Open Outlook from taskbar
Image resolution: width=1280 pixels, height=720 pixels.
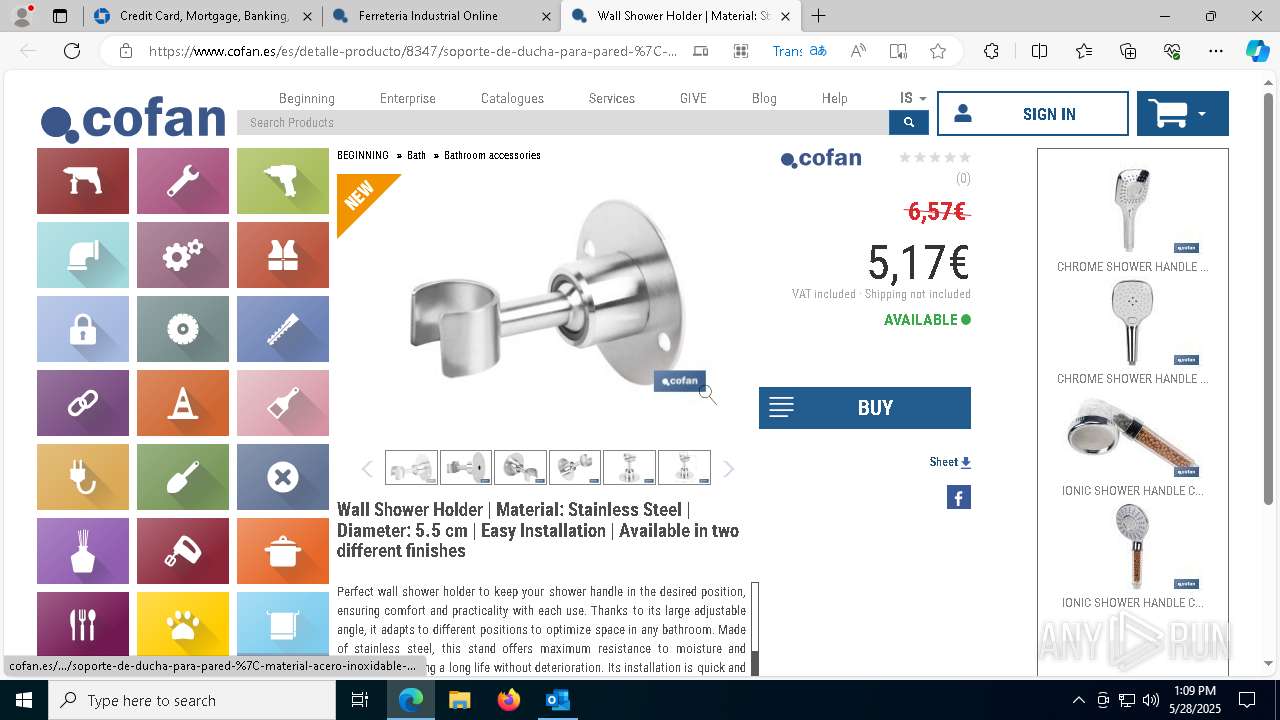557,700
